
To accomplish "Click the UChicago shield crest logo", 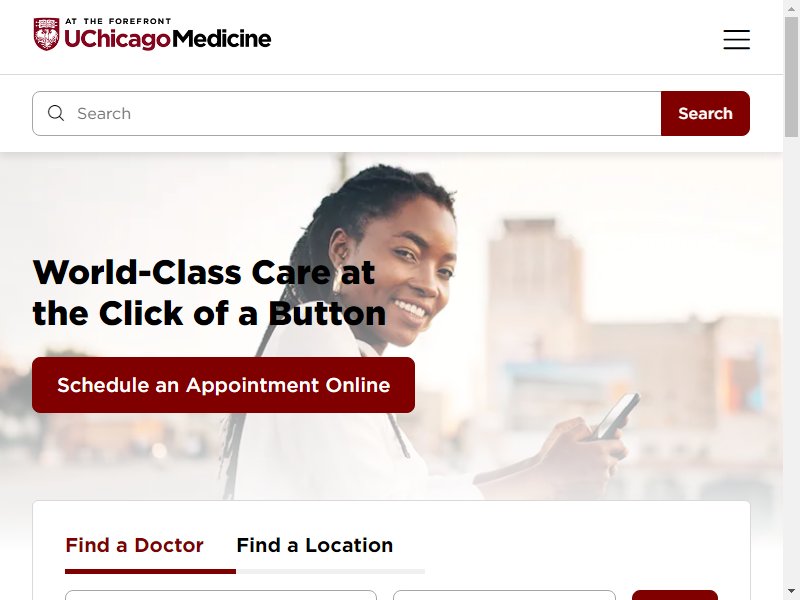I will (x=46, y=34).
